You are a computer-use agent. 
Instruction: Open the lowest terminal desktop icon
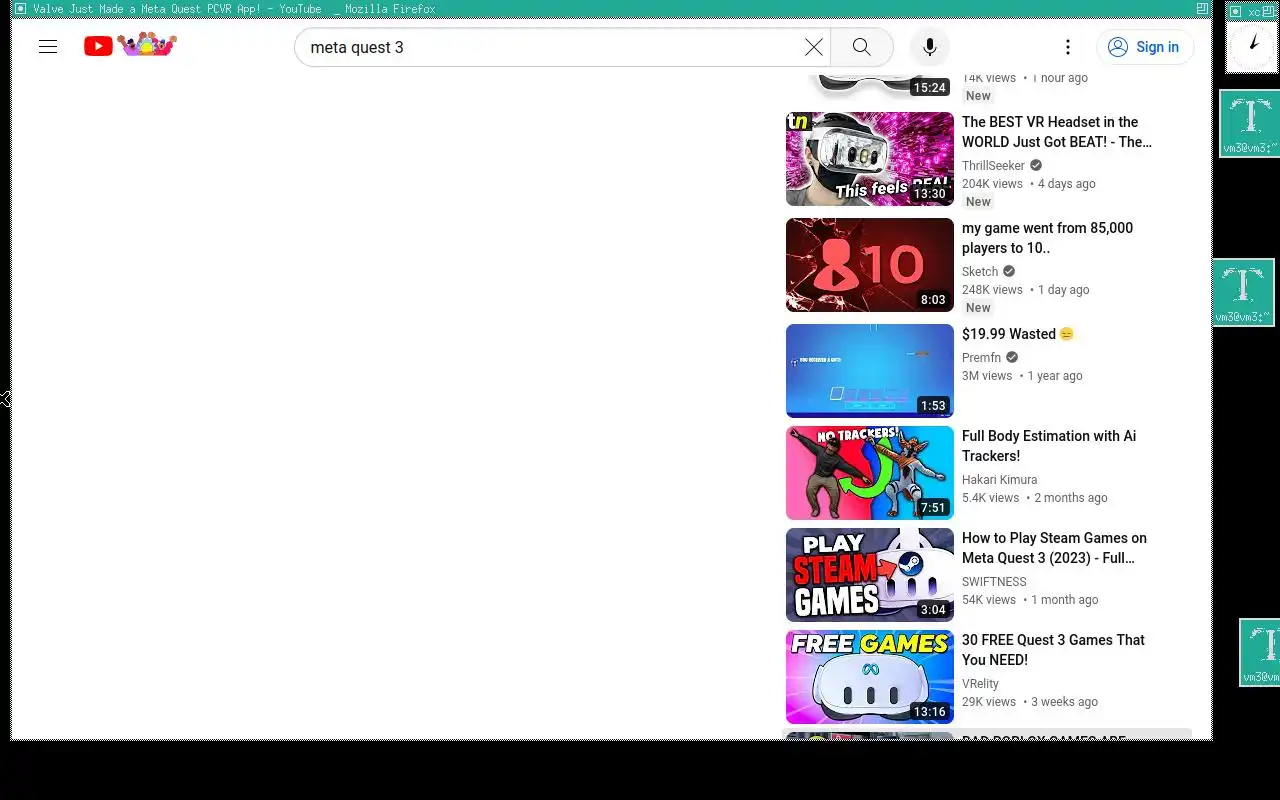1260,652
